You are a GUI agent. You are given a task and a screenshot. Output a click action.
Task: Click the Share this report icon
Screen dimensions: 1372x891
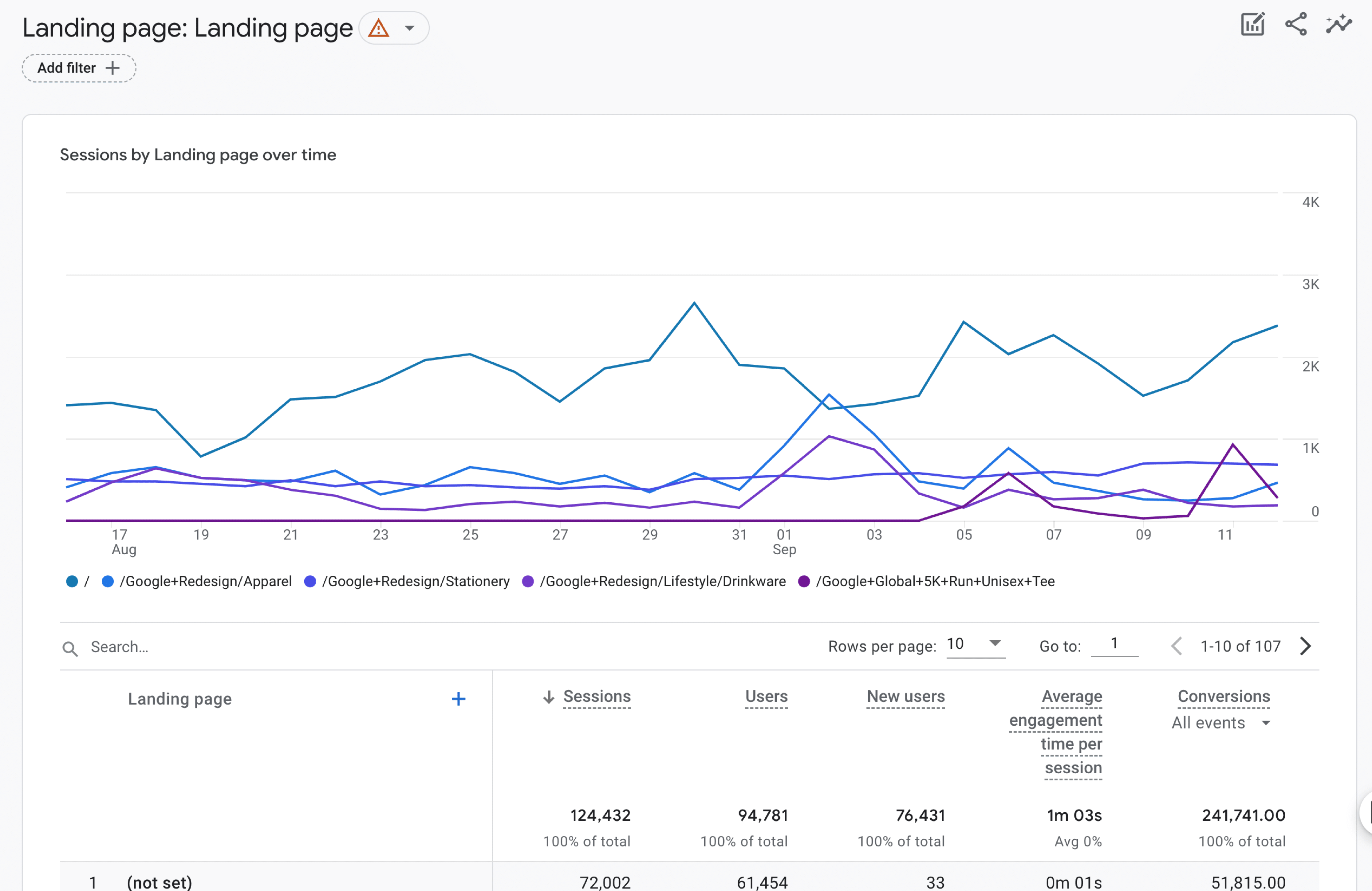point(1296,24)
